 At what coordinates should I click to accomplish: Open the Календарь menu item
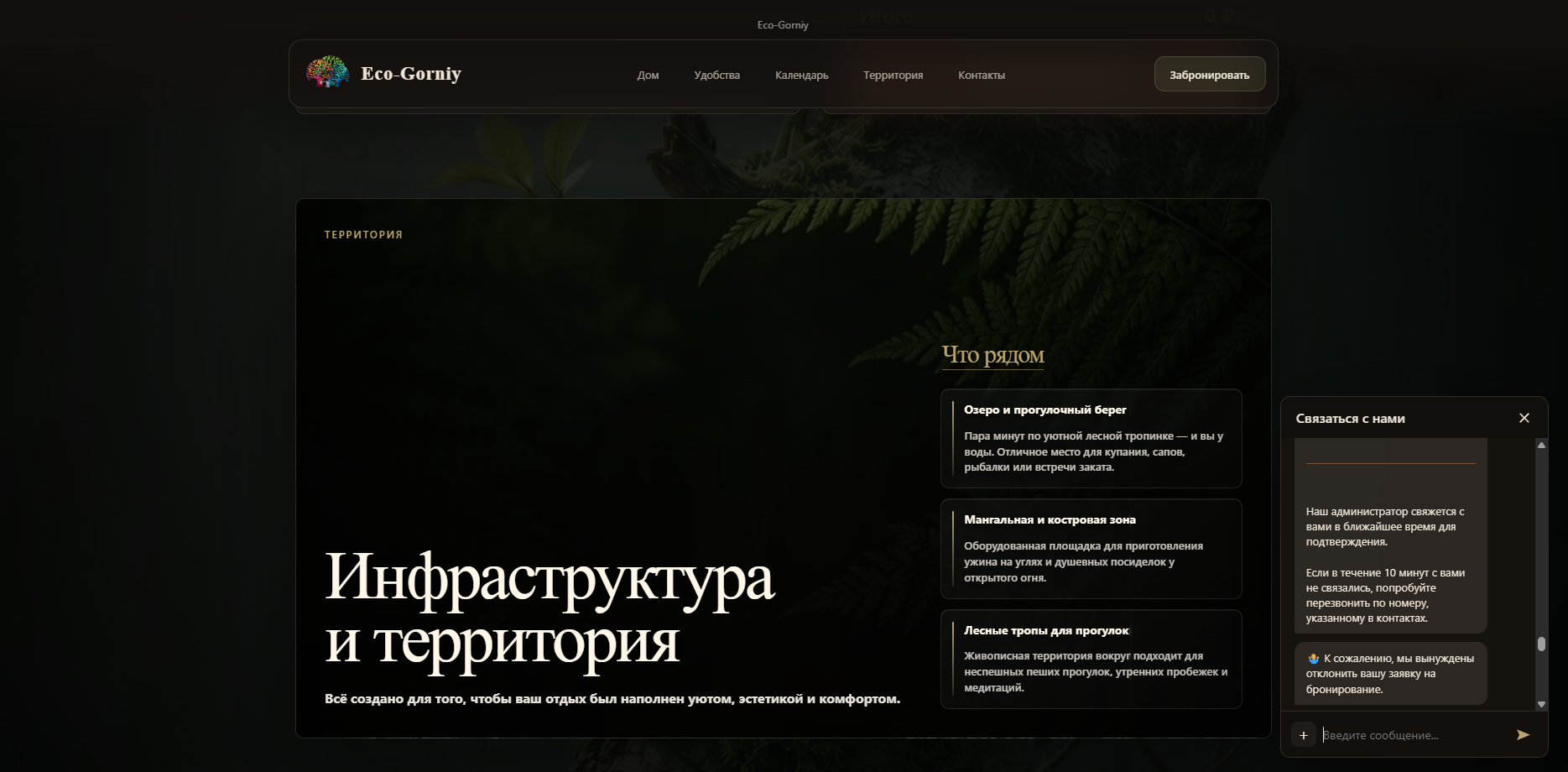click(801, 76)
